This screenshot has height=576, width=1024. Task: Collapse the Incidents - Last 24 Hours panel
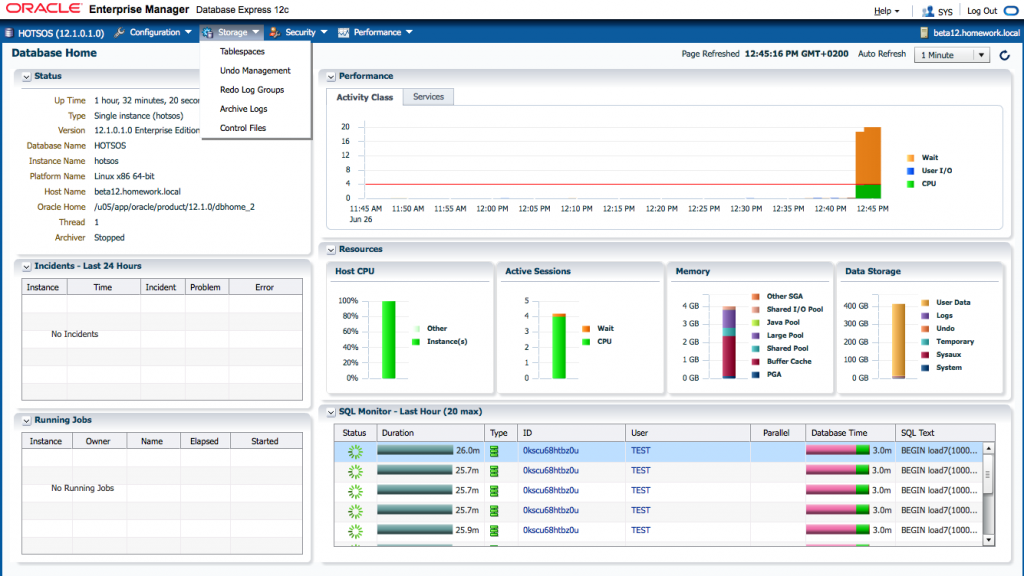coord(26,266)
